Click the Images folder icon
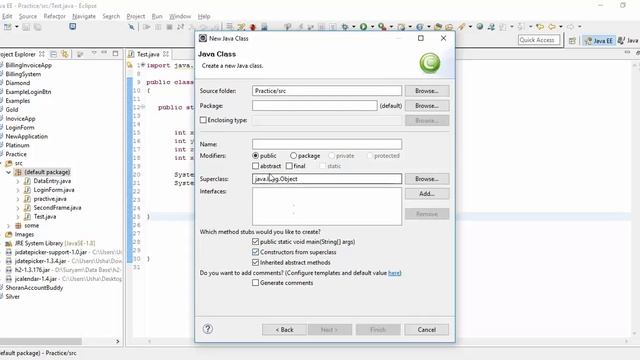The height and width of the screenshot is (360, 640). [x=9, y=234]
